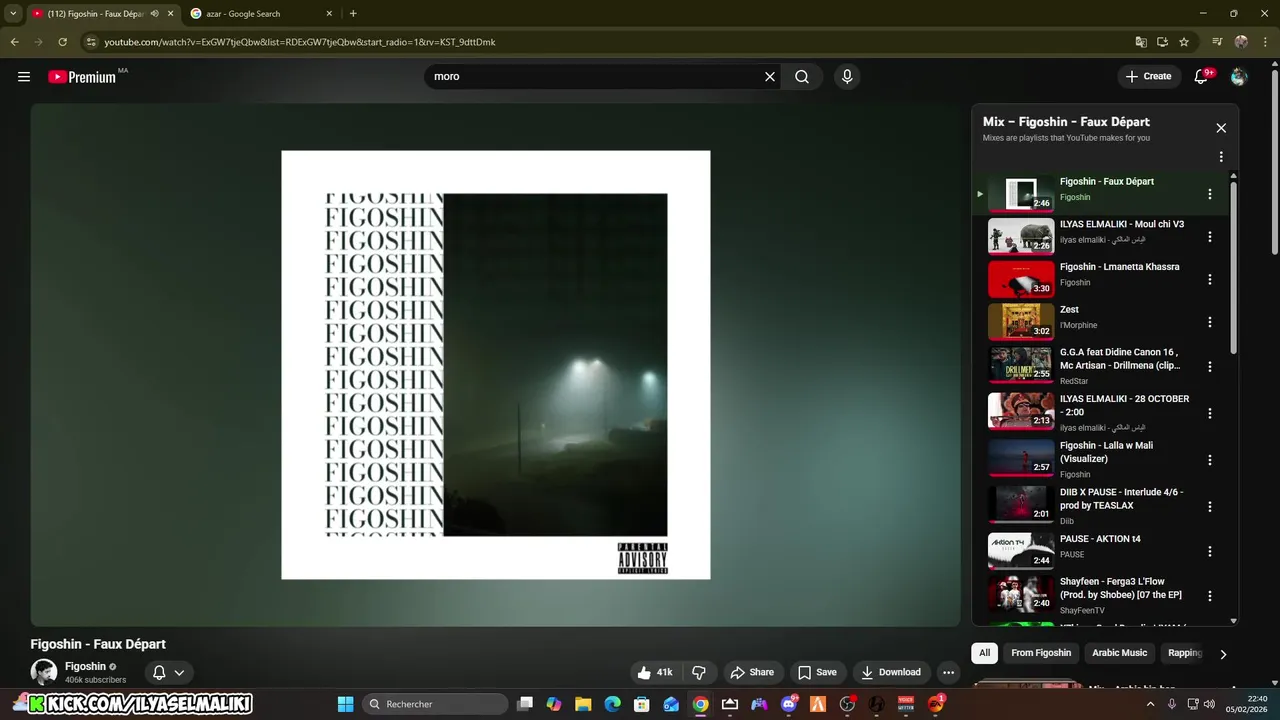View site information icon in address bar
The width and height of the screenshot is (1280, 720).
click(x=91, y=42)
